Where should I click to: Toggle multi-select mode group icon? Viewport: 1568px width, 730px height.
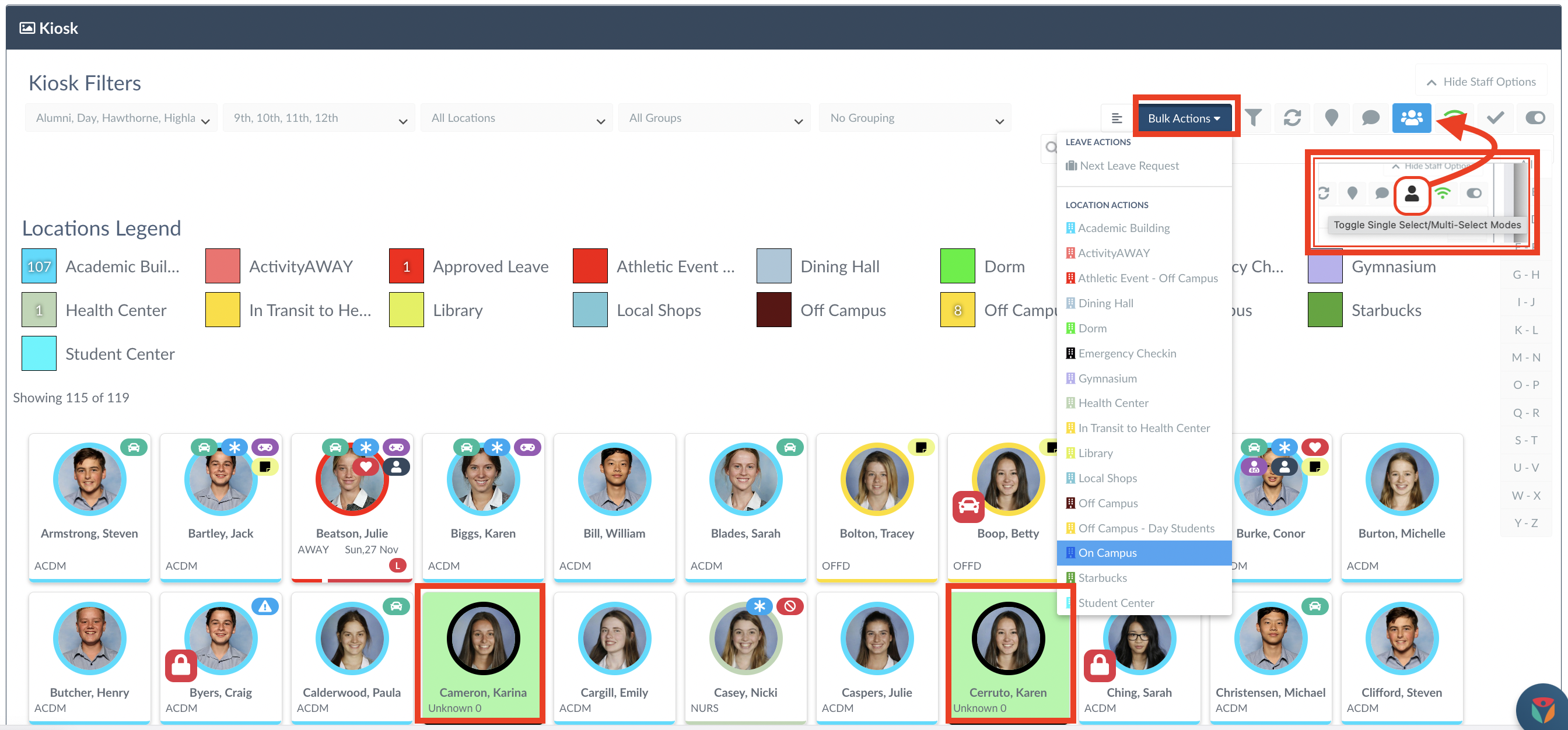click(1411, 118)
